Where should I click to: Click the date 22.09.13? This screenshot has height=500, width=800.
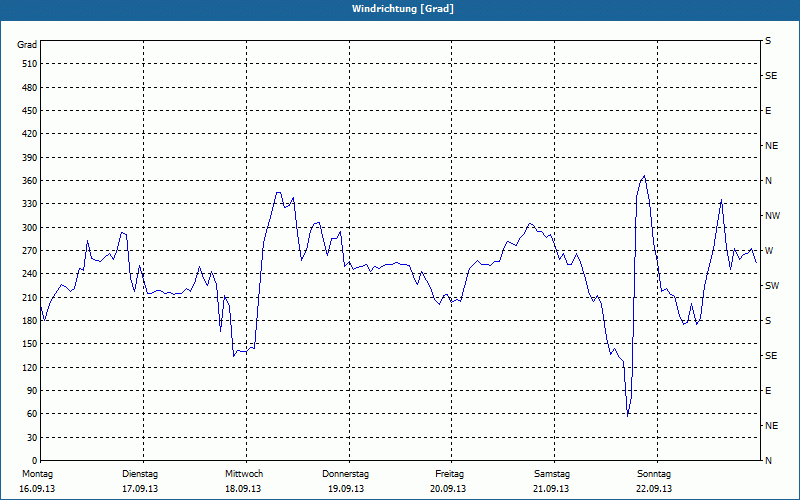coord(654,489)
